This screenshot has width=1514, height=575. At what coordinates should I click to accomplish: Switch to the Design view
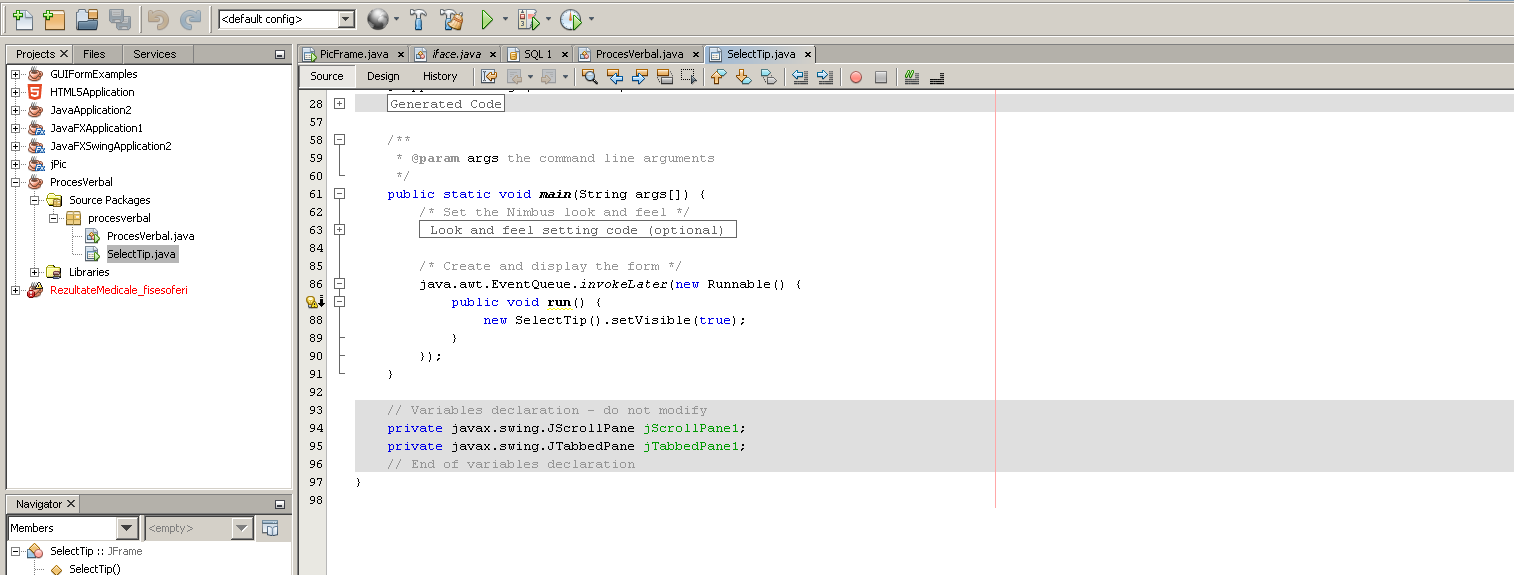tap(383, 76)
